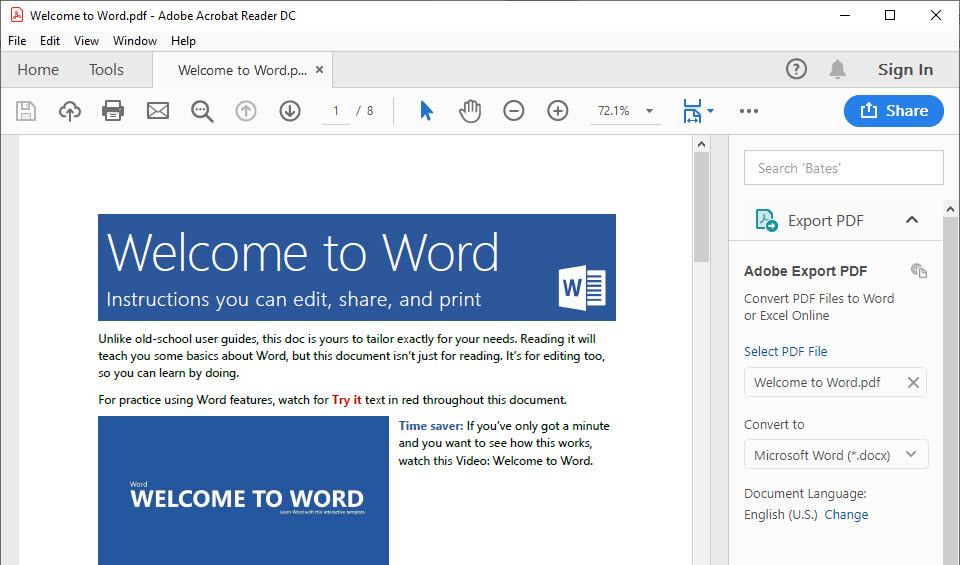Collapse the Export PDF panel chevron

coord(912,220)
